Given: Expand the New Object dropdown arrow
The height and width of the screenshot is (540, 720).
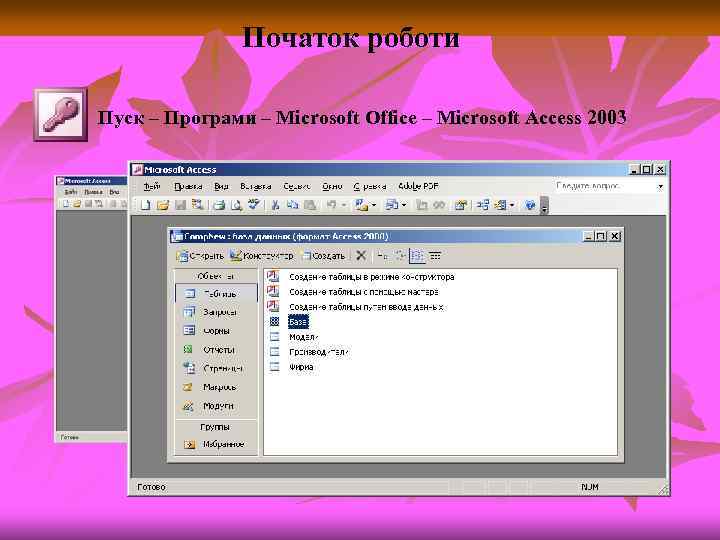Looking at the screenshot, I should [x=512, y=205].
